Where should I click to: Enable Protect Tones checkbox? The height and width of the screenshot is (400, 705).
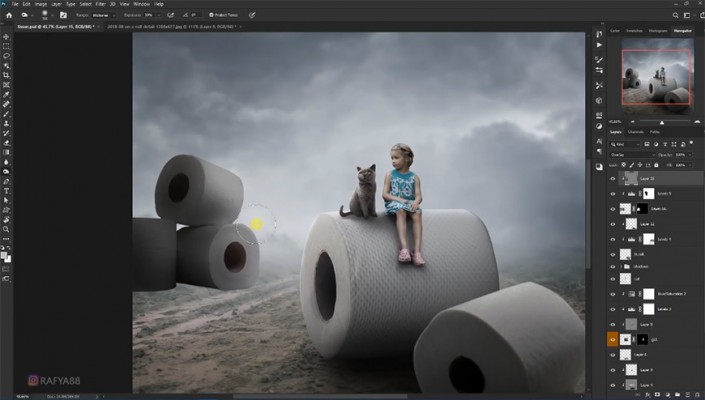coord(211,15)
